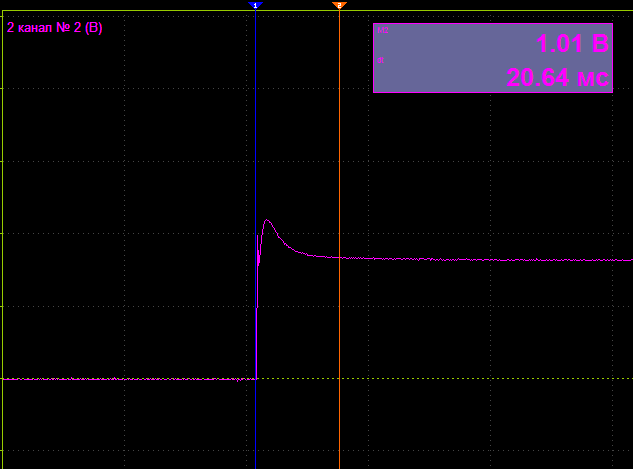Click the 1.01 В voltage reading

coord(572,43)
